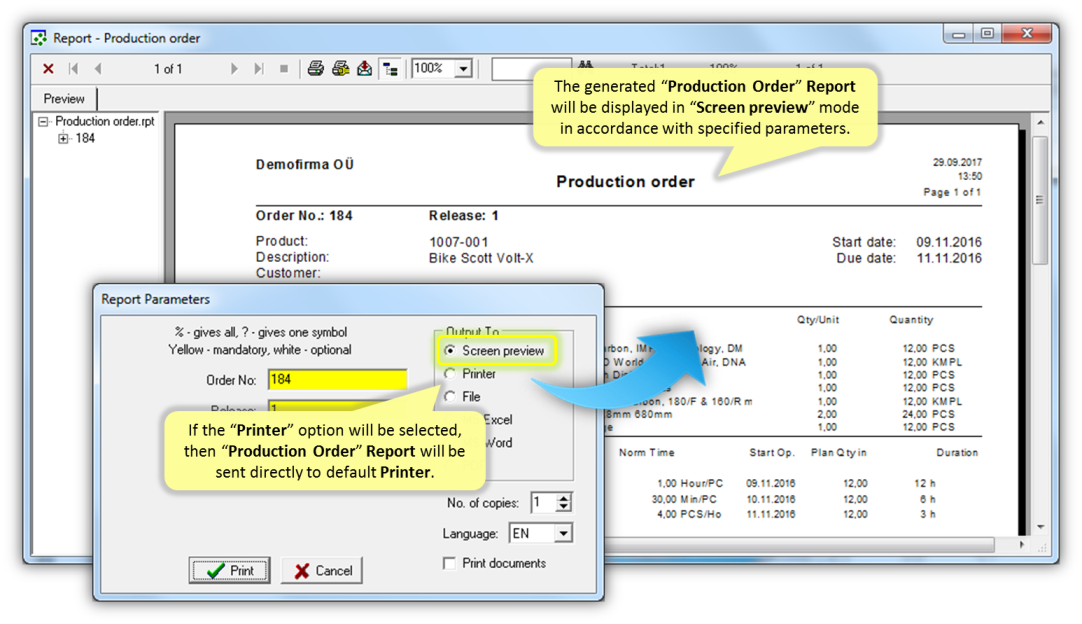Close the current view with red X
The image size is (1082, 624).
48,68
